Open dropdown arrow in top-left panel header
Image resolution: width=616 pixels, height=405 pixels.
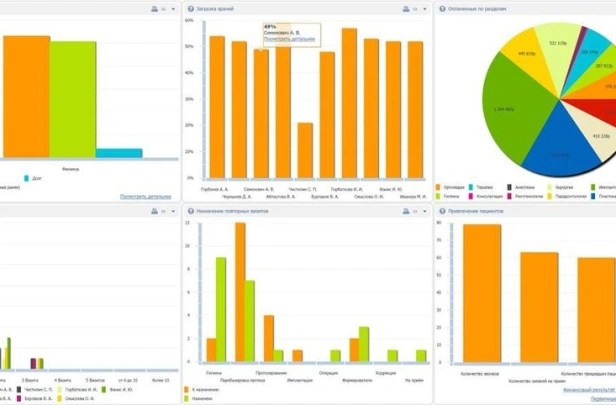point(173,7)
